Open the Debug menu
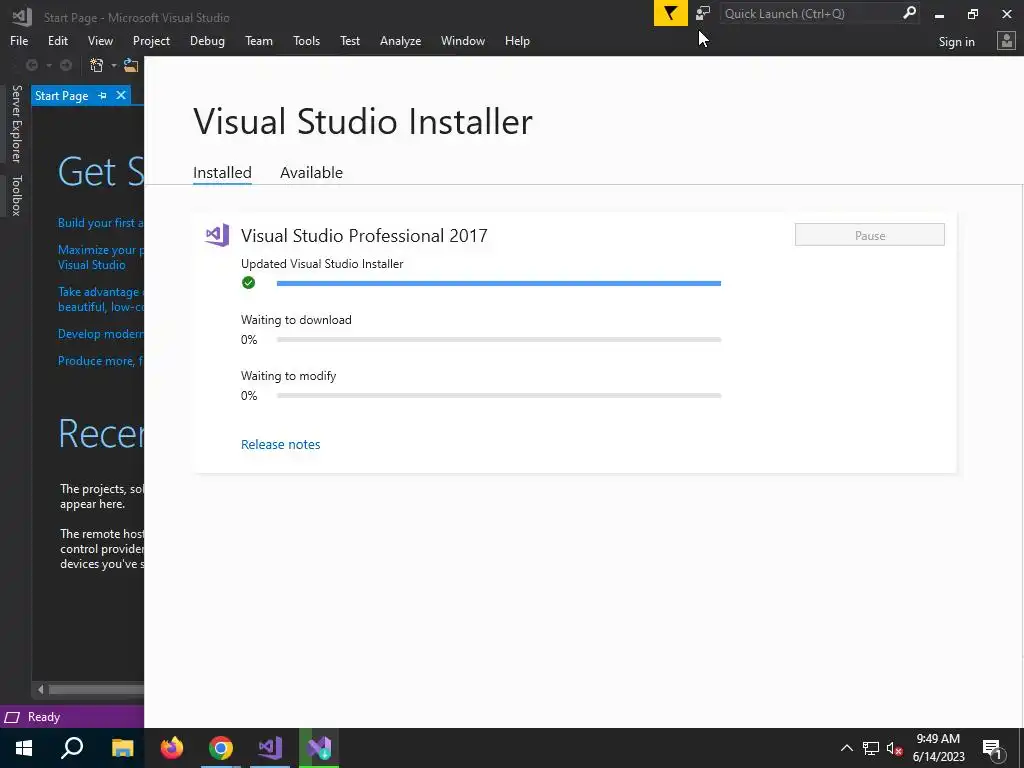Screen dimensions: 1024x768 207,40
